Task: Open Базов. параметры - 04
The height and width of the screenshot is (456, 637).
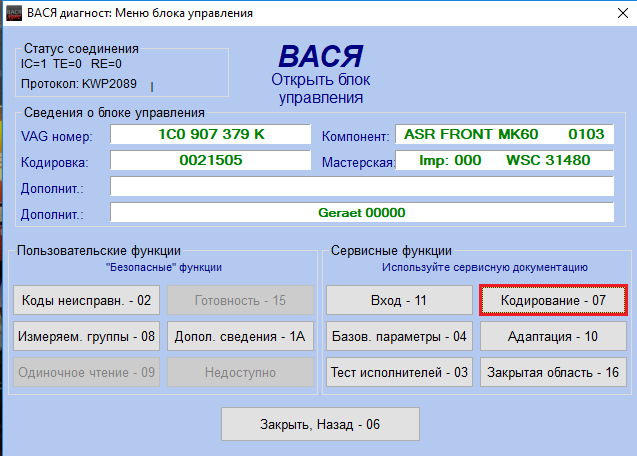Action: [399, 337]
